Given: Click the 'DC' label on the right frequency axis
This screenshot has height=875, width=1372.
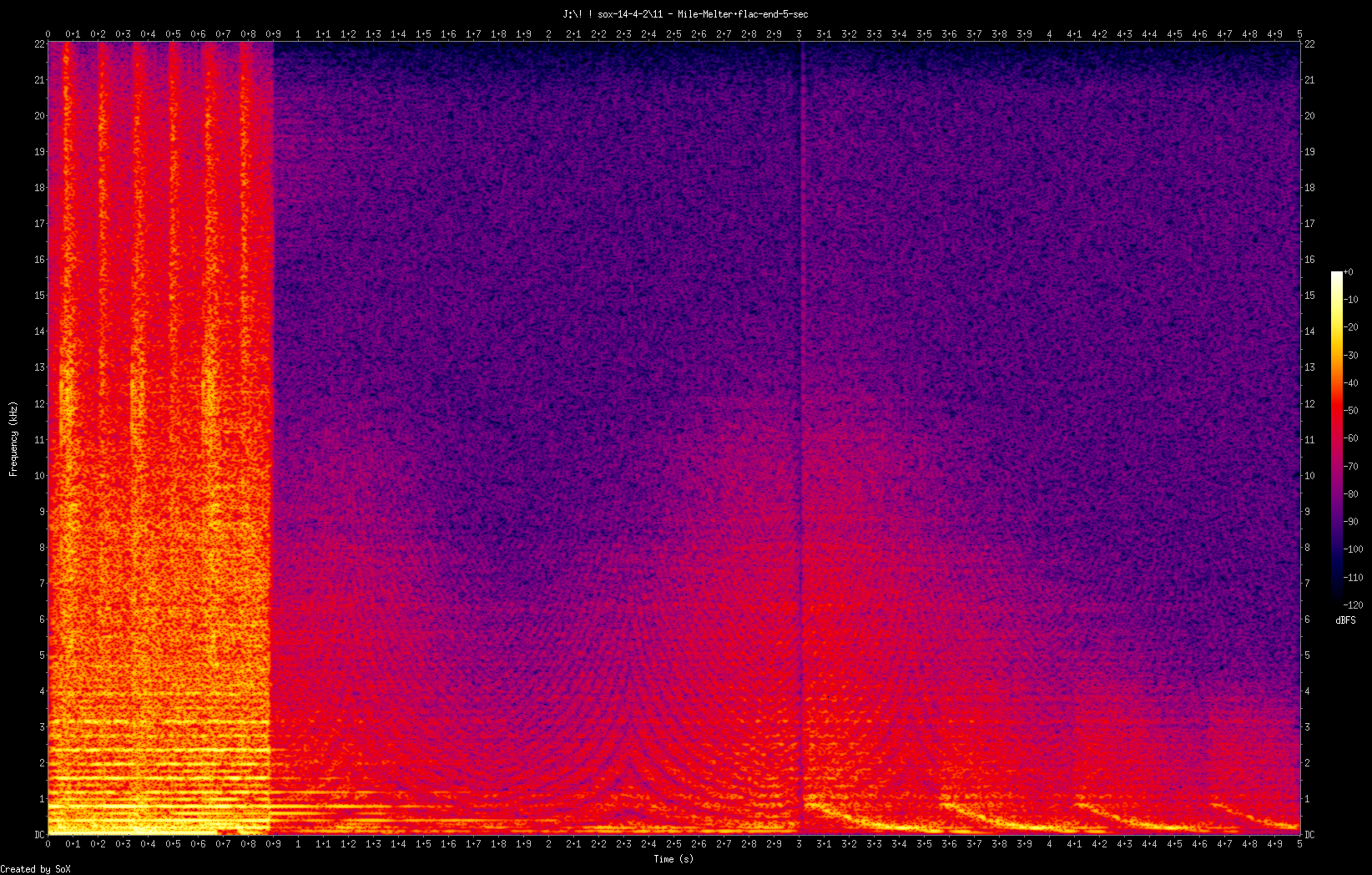Looking at the screenshot, I should (1309, 835).
